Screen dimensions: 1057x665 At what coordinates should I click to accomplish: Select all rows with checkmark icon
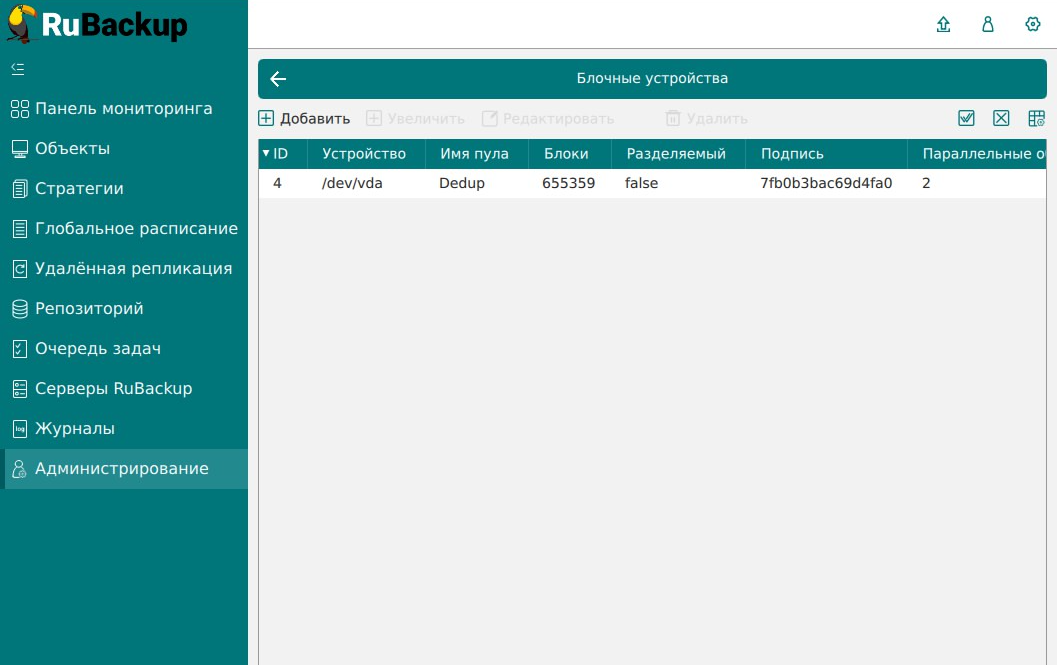[966, 119]
